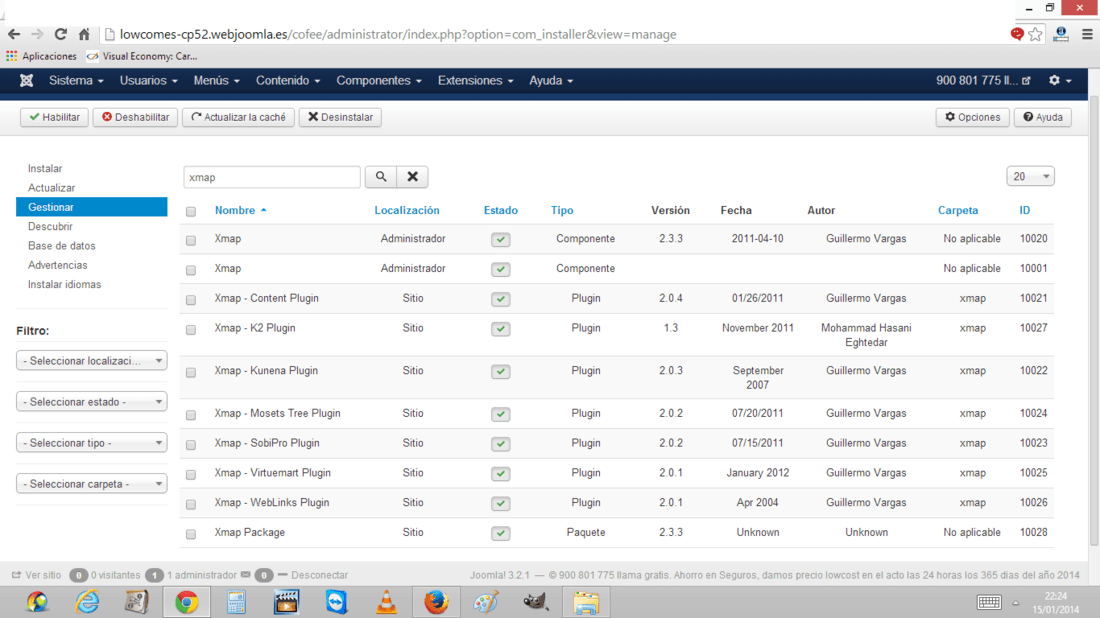Screen dimensions: 1100x618
Task: Toggle status of Xmap - SobiPro Plugin
Action: 500,443
